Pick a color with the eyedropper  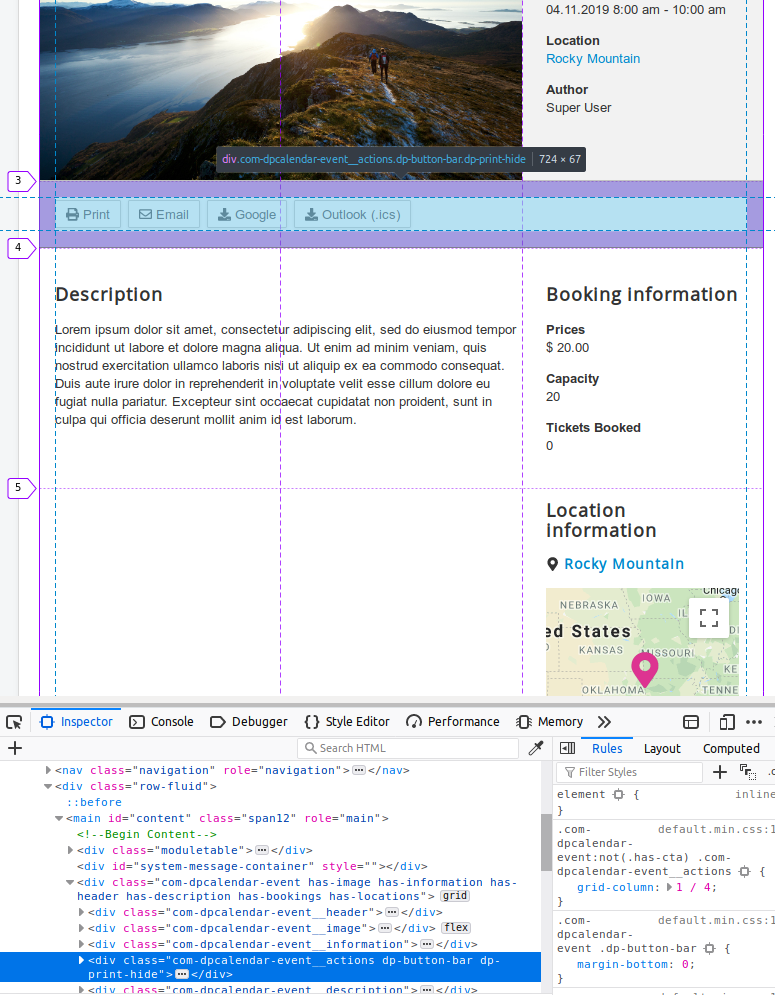tap(536, 748)
